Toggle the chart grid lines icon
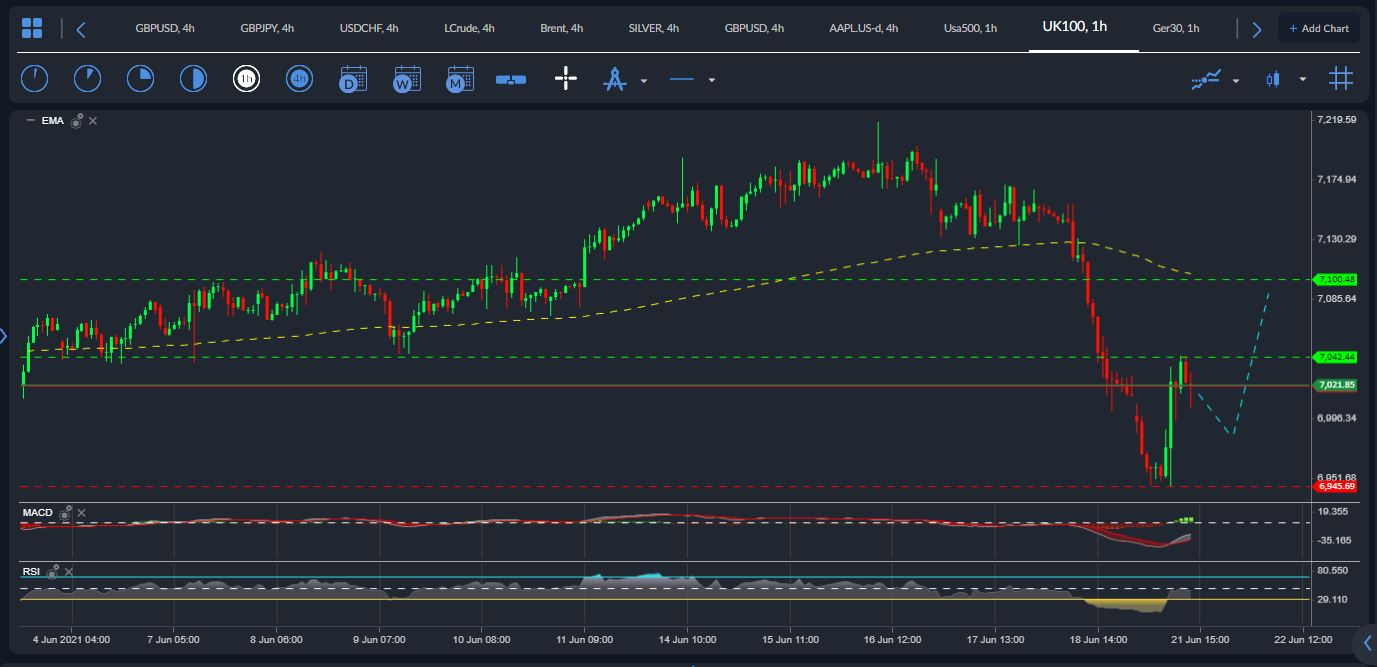The image size is (1377, 667). (1341, 78)
